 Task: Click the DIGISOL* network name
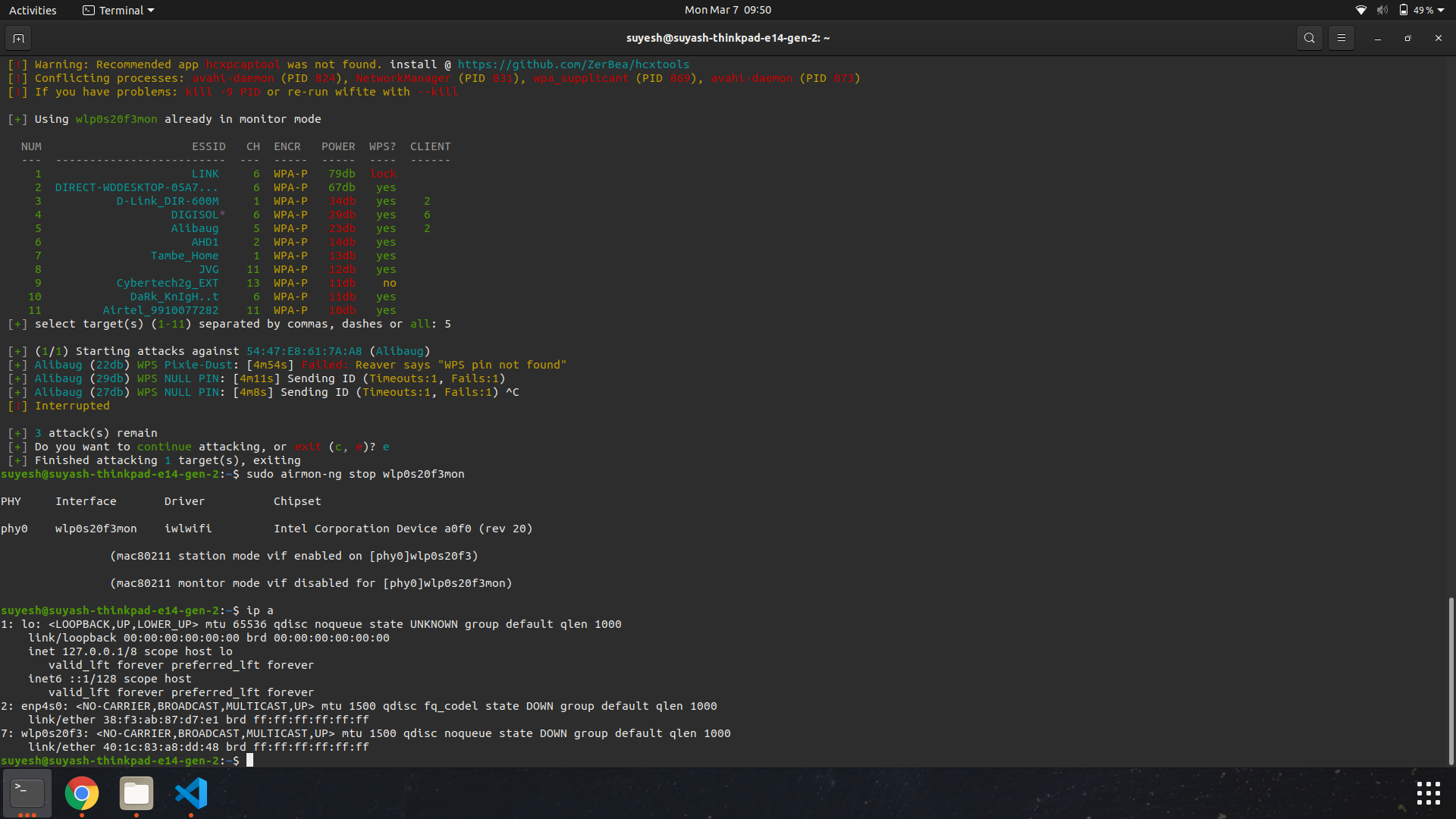pos(198,215)
